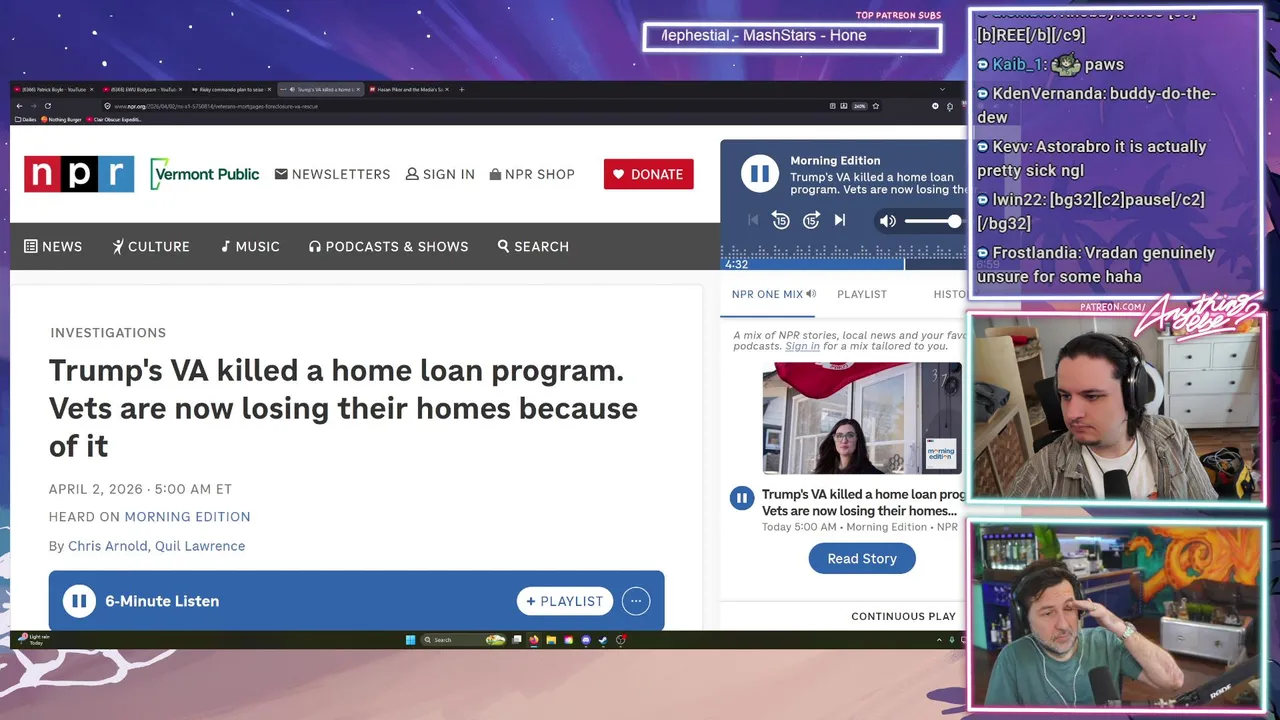
Task: Open NPR Sign In link
Action: click(440, 174)
